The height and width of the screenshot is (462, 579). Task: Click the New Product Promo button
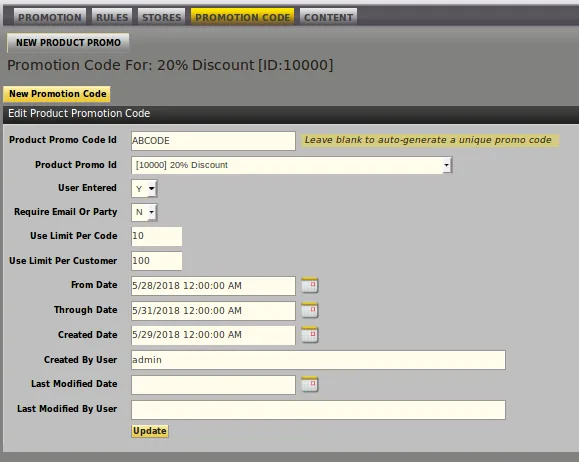[68, 42]
